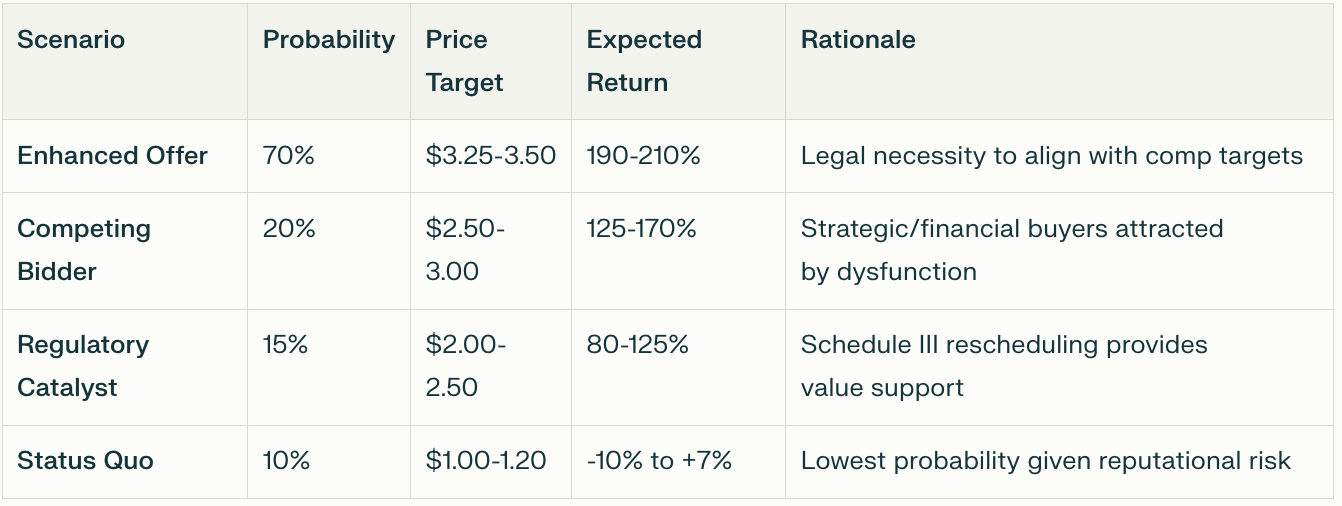This screenshot has height=506, width=1342.
Task: Click the Probability column header
Action: (x=328, y=40)
